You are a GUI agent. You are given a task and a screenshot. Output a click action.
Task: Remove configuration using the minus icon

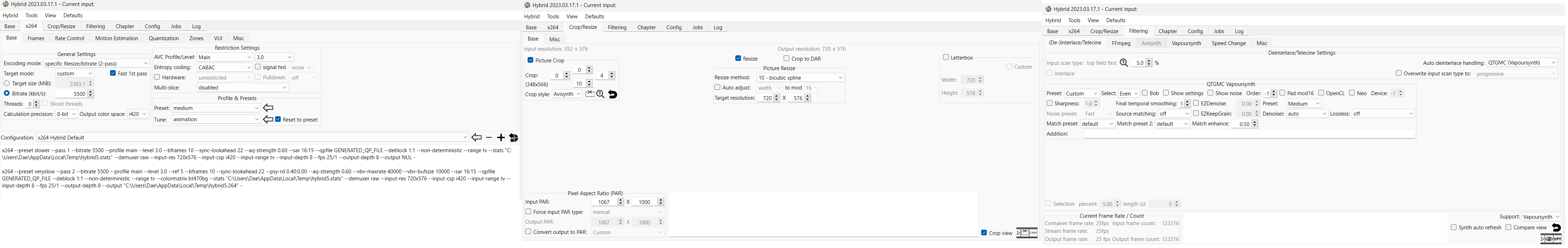pos(489,138)
